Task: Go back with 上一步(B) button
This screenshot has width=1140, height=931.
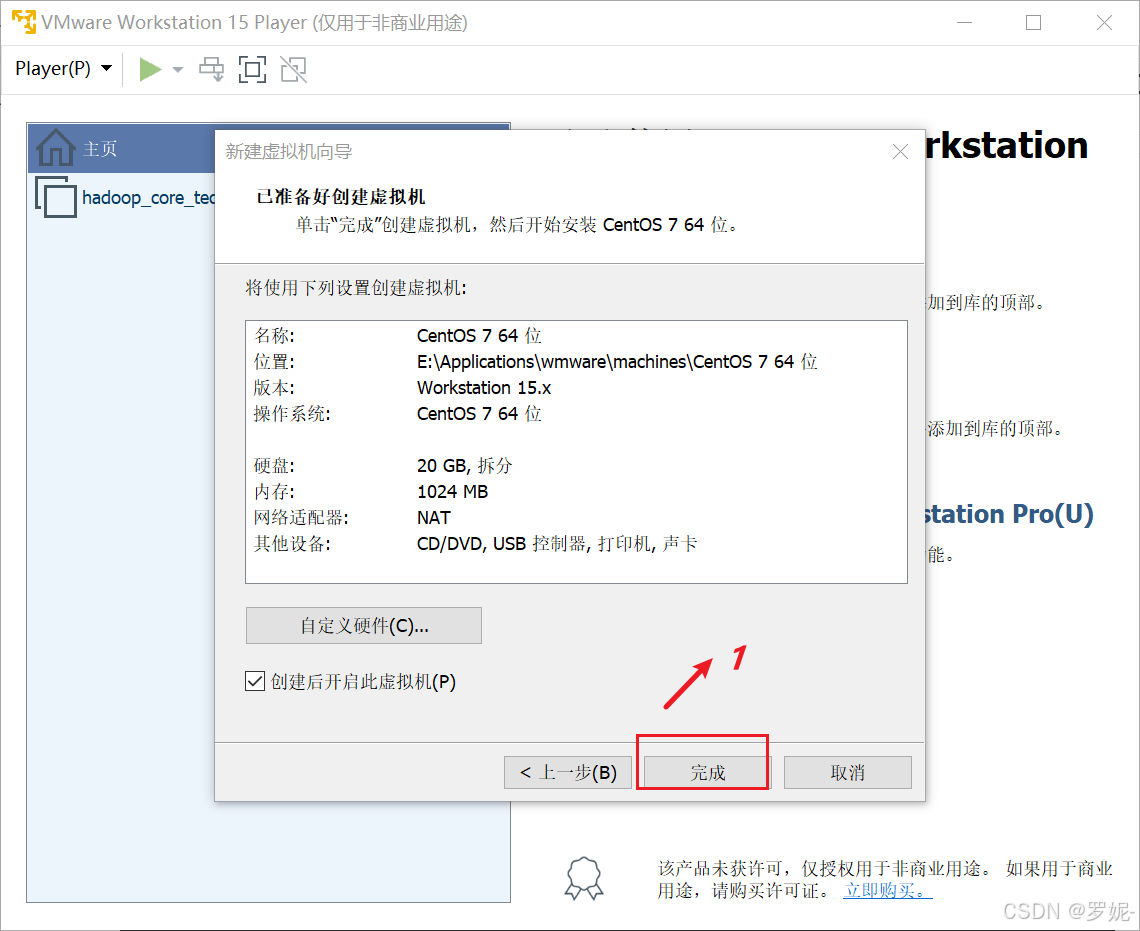Action: [567, 773]
